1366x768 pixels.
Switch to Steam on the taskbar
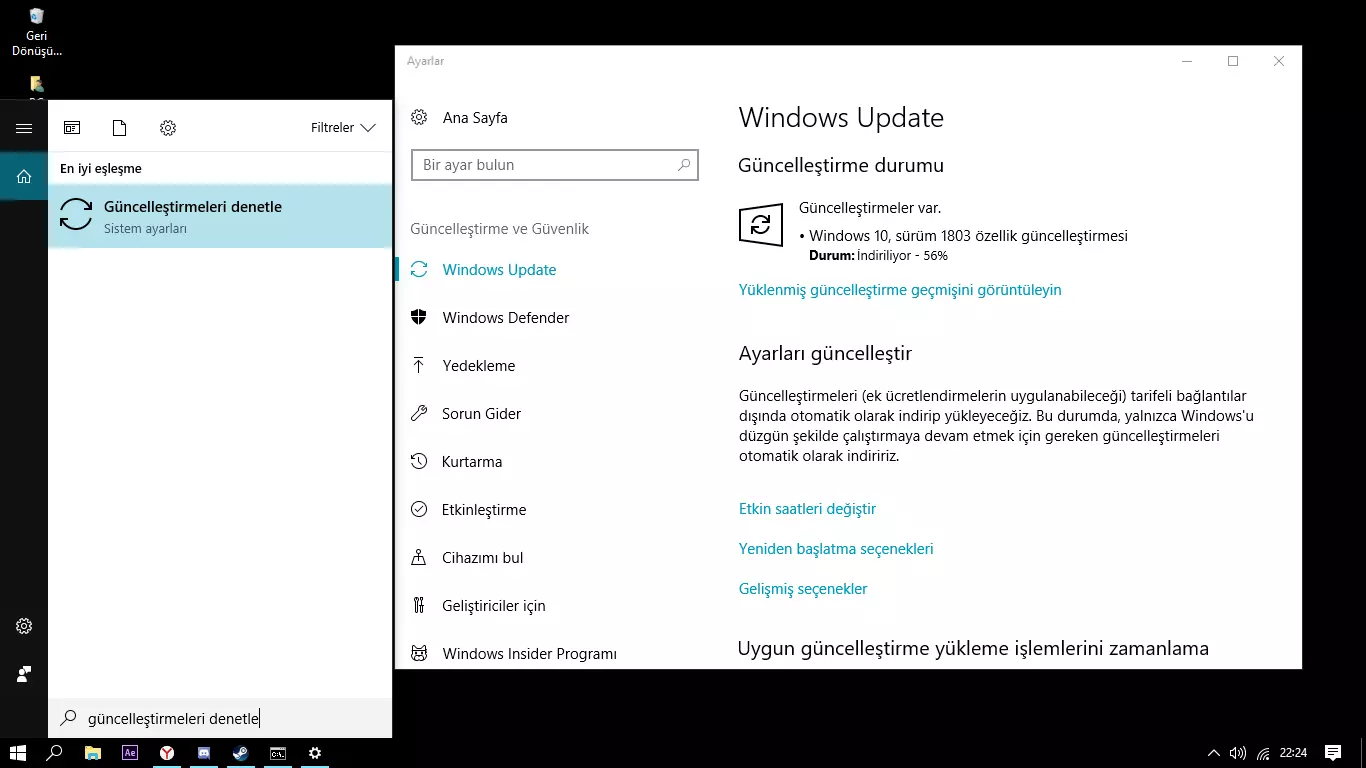point(241,753)
